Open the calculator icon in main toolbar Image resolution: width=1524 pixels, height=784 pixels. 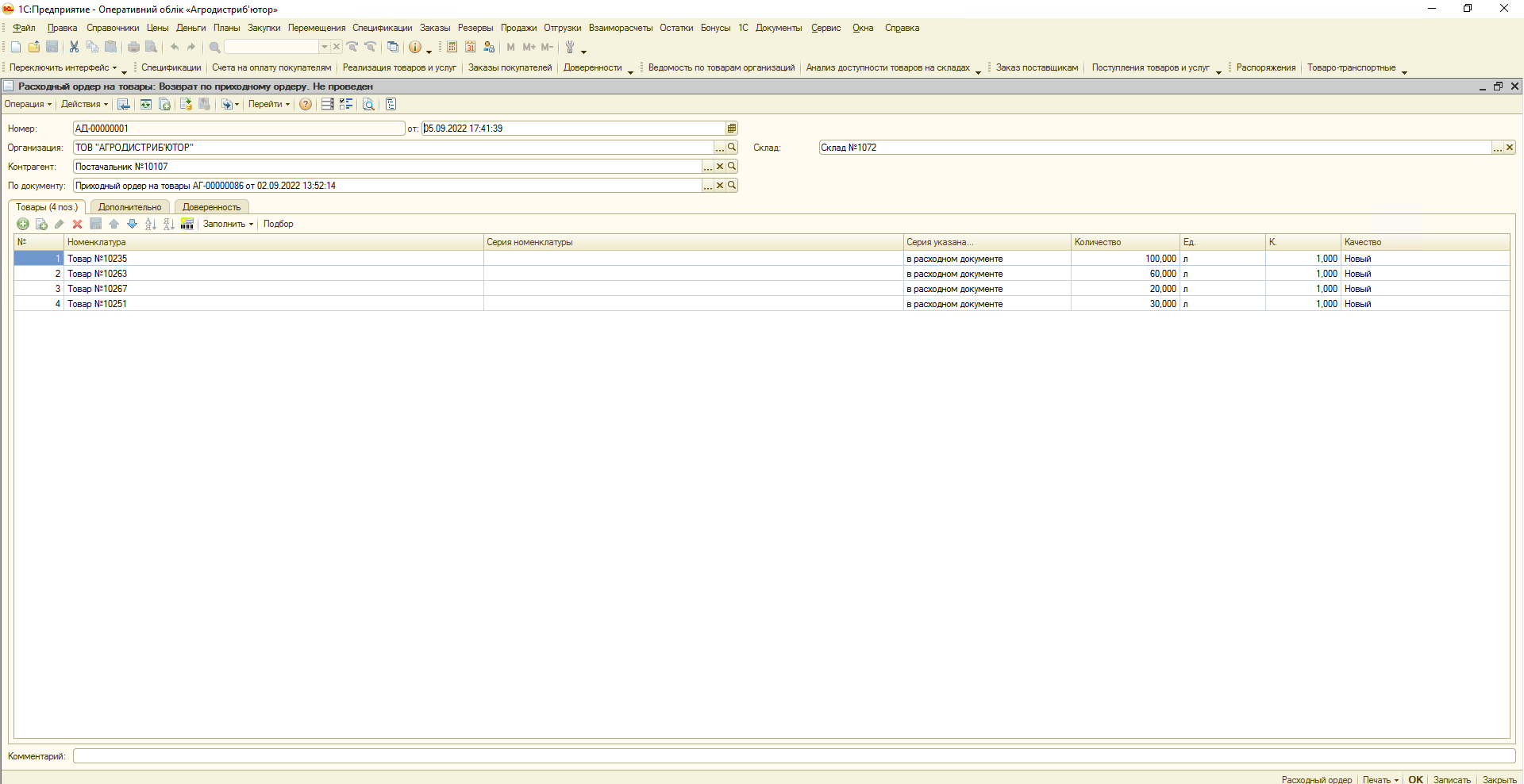pyautogui.click(x=452, y=48)
